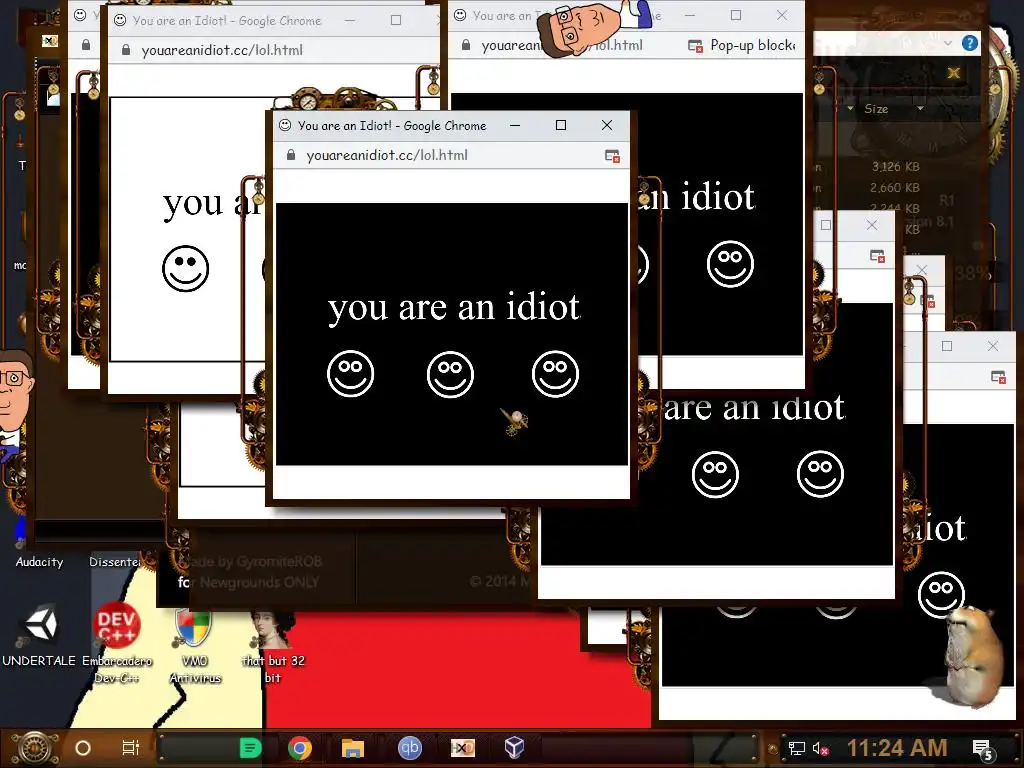This screenshot has height=768, width=1024.
Task: Open the steampunk Start button
Action: 35,748
